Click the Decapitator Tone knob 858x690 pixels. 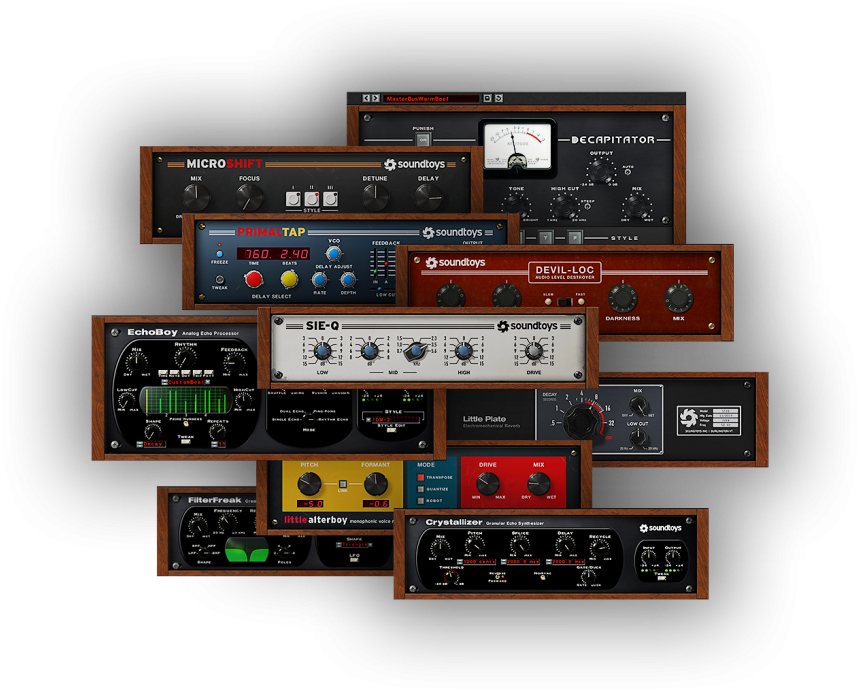[x=515, y=206]
